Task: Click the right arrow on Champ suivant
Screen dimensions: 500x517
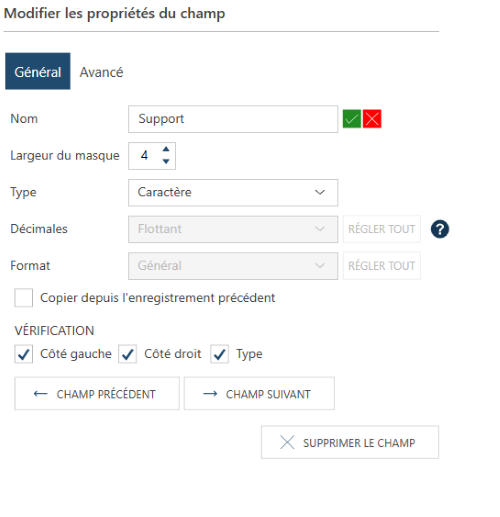Action: click(x=210, y=394)
